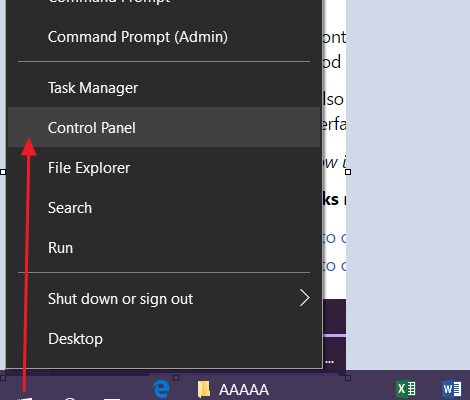
Task: Click the bottom-right image selection handle
Action: pyautogui.click(x=348, y=378)
